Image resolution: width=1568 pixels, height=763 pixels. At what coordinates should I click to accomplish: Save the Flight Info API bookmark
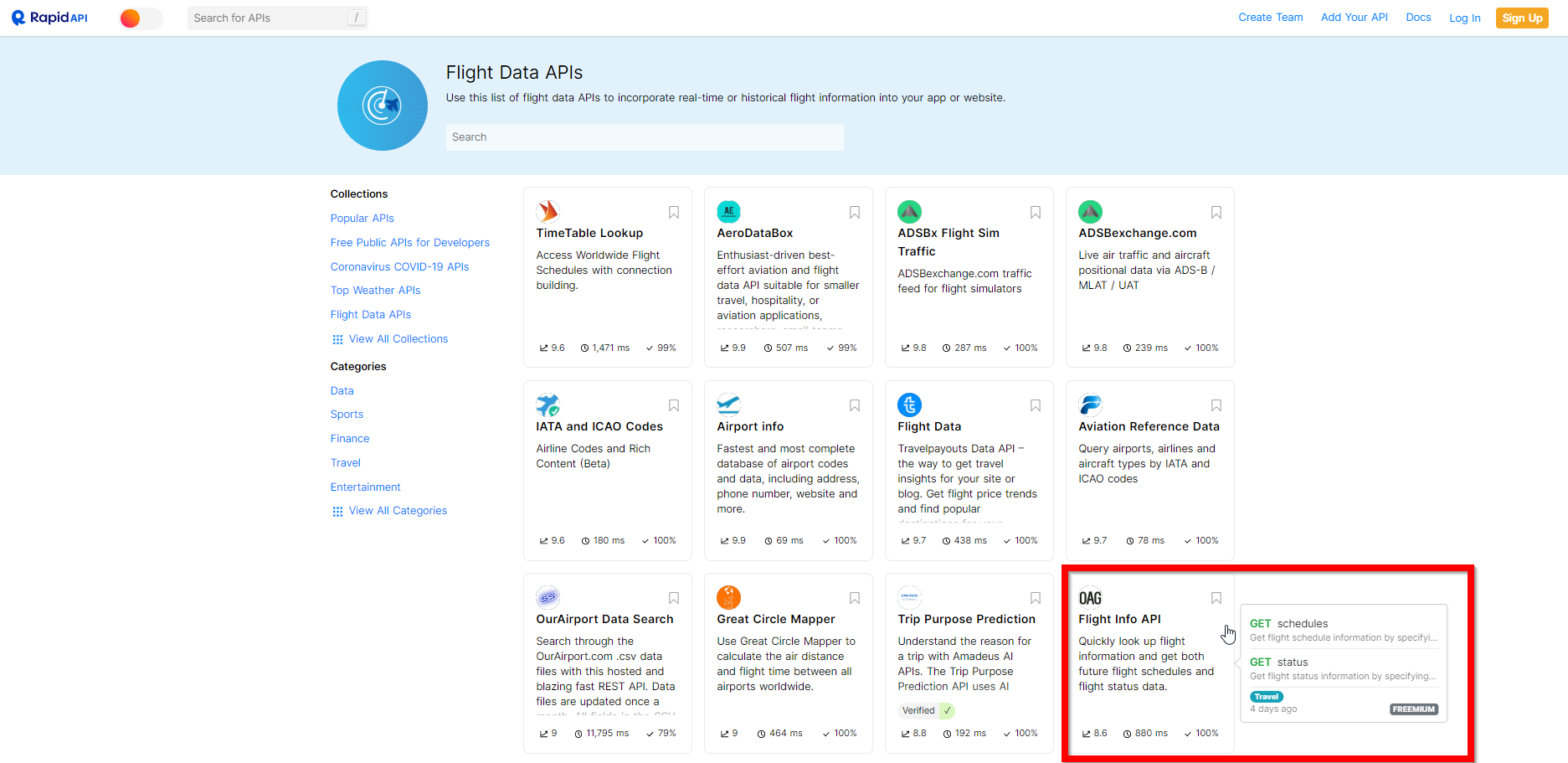(x=1216, y=598)
